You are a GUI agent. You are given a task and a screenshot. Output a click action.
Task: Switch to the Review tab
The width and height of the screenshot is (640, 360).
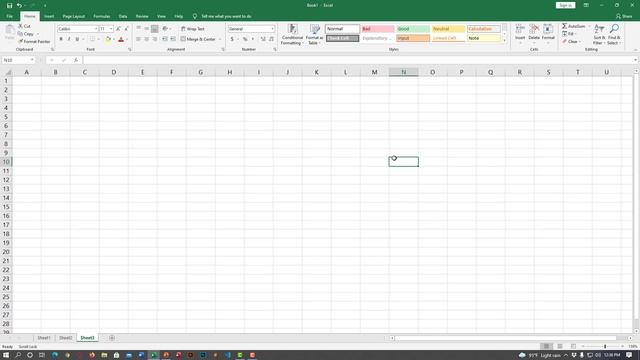pos(142,16)
